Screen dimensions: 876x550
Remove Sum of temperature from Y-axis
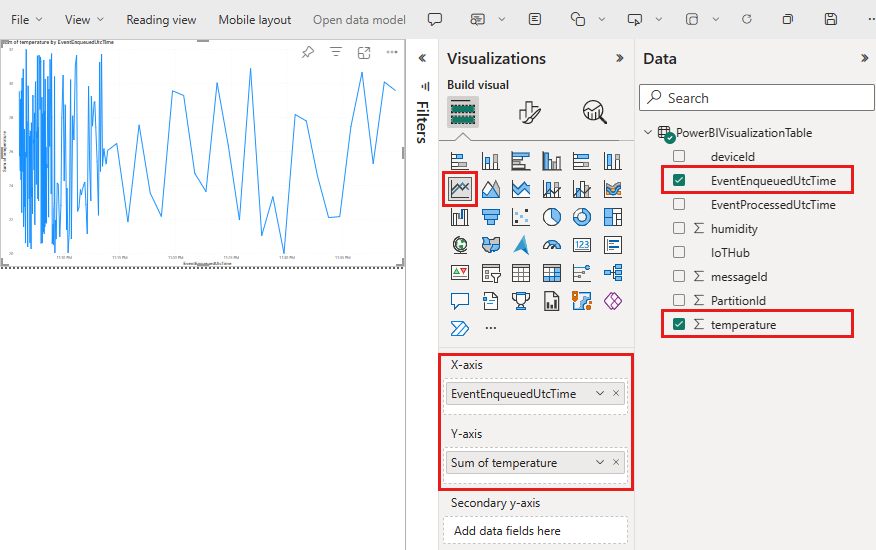(x=616, y=462)
